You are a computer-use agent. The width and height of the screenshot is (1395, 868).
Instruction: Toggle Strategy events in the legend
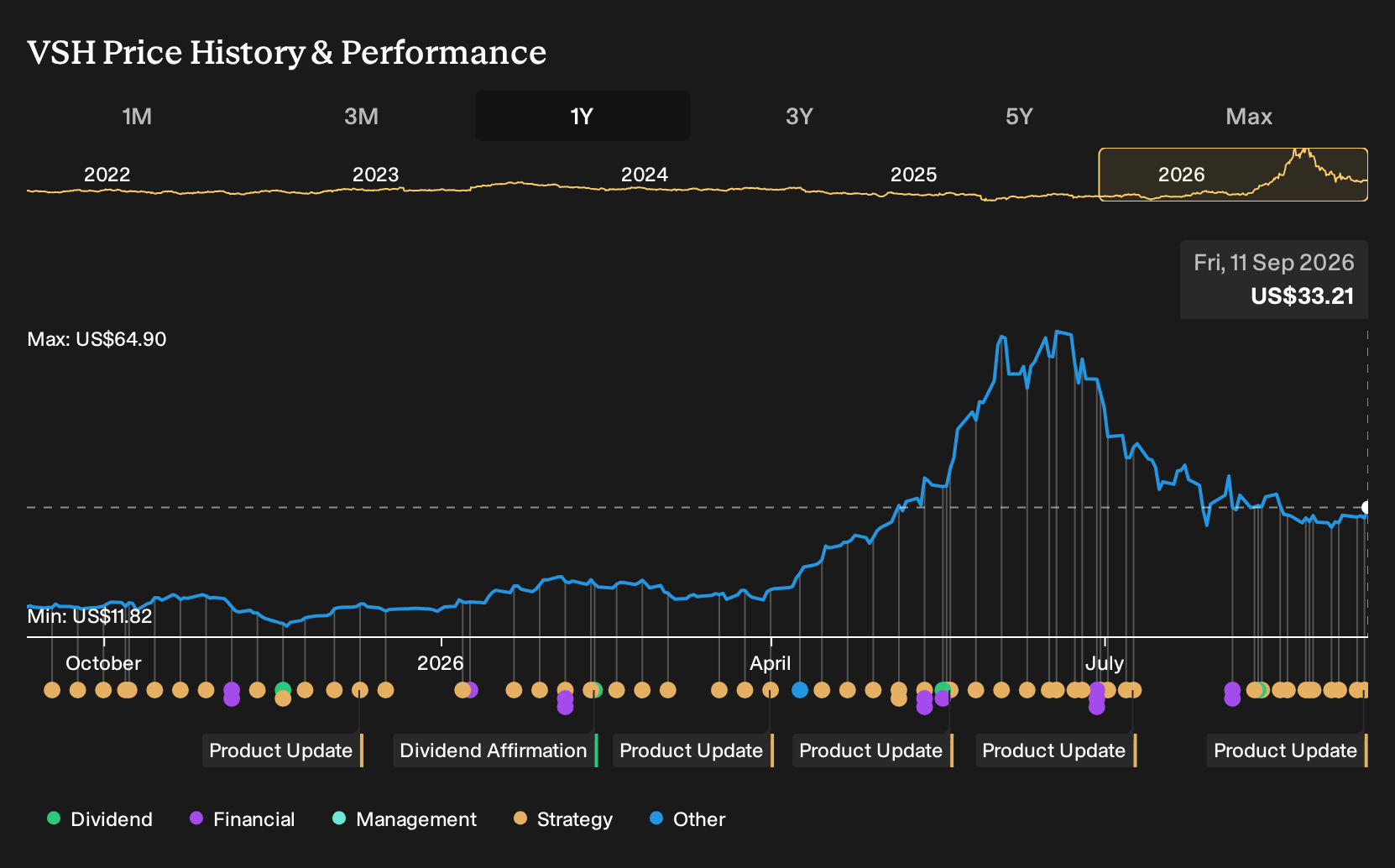tap(563, 819)
